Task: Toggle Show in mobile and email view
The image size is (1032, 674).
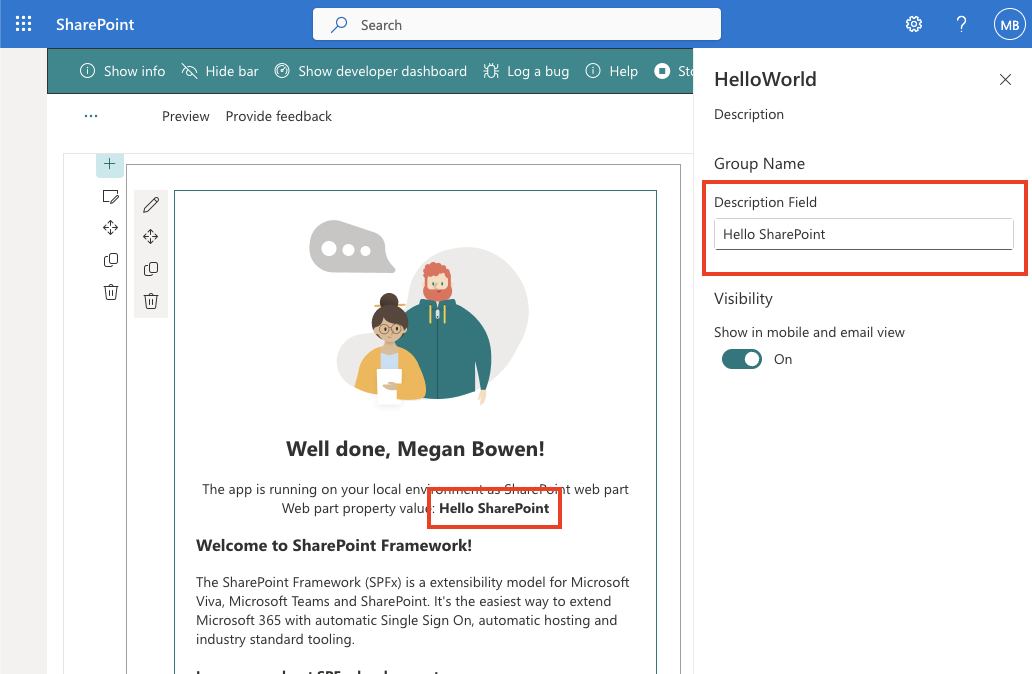Action: (x=742, y=359)
